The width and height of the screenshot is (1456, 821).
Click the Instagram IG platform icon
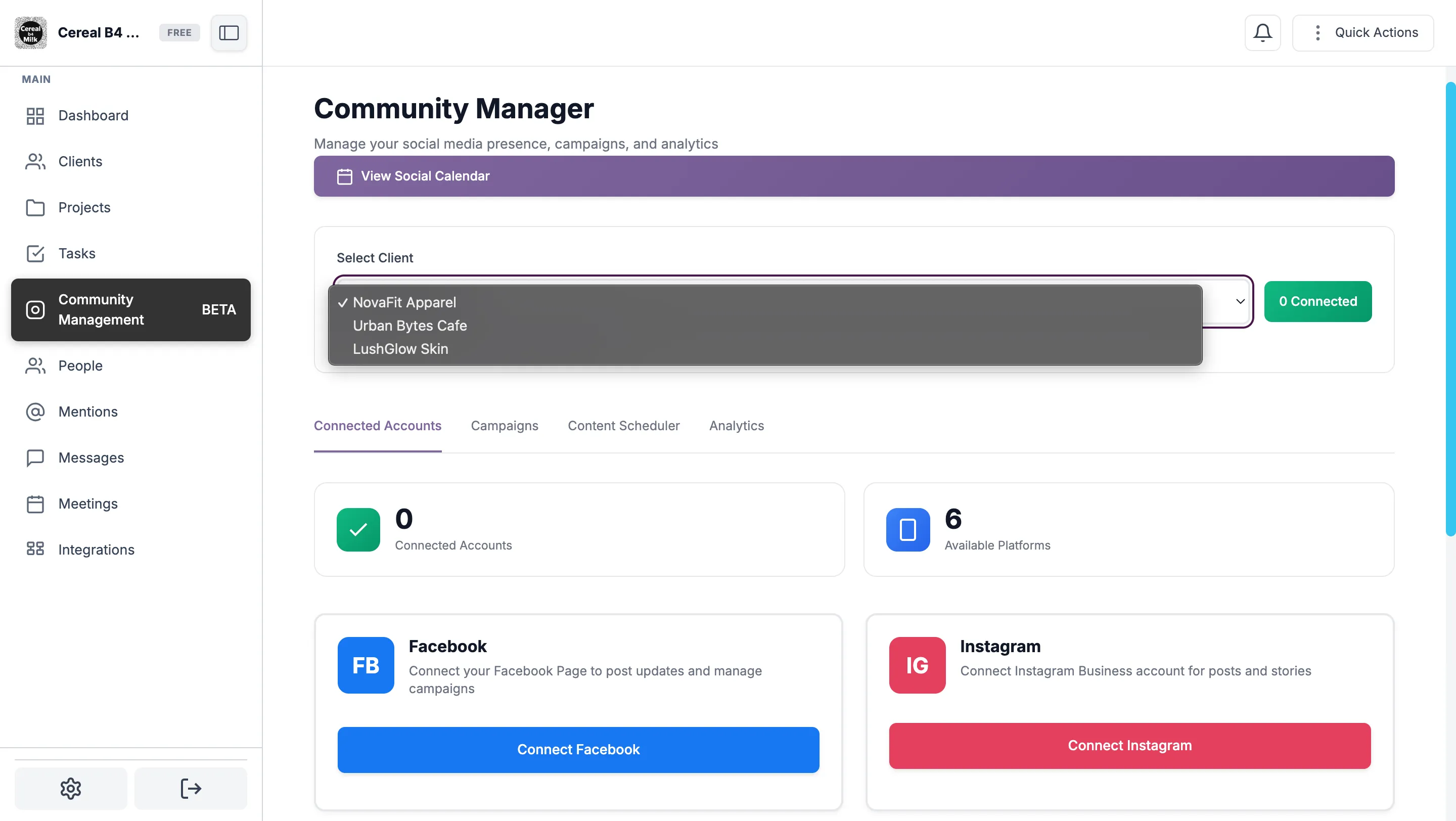(917, 665)
